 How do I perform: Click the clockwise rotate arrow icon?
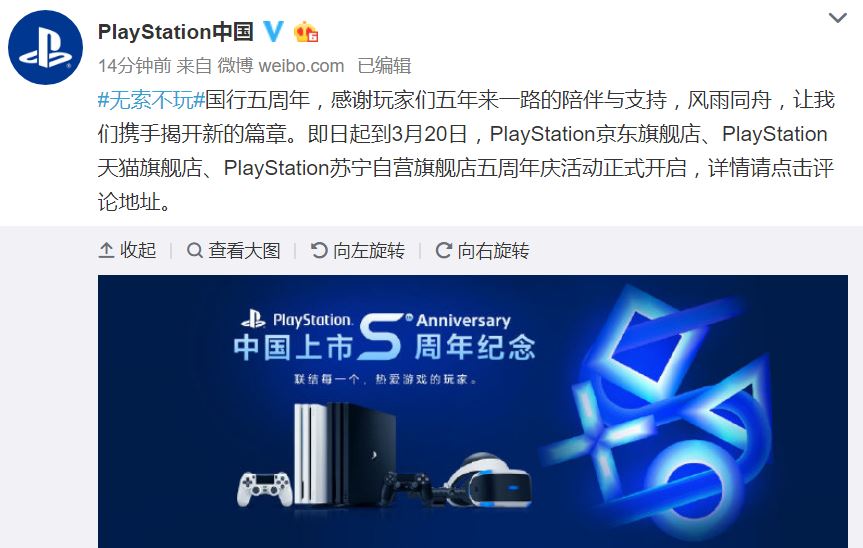[444, 251]
